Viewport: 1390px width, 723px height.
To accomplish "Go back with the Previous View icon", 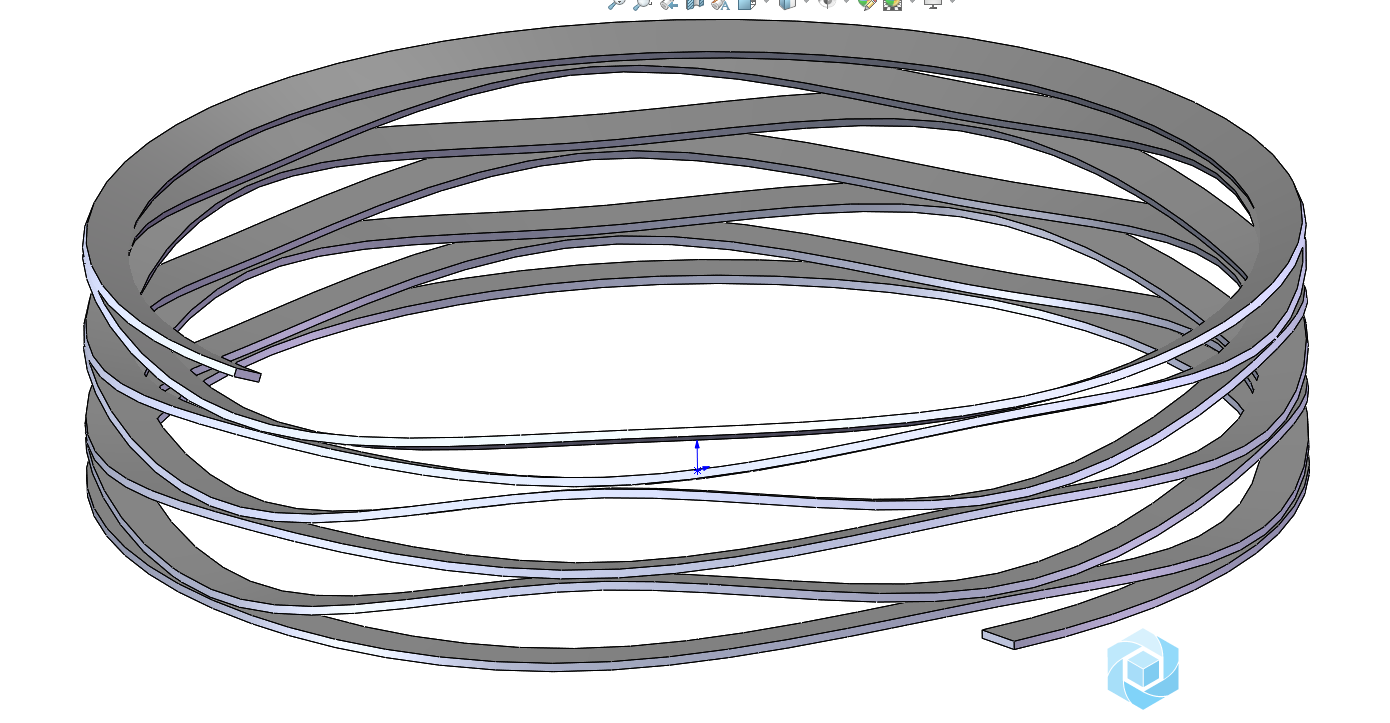I will [669, 3].
